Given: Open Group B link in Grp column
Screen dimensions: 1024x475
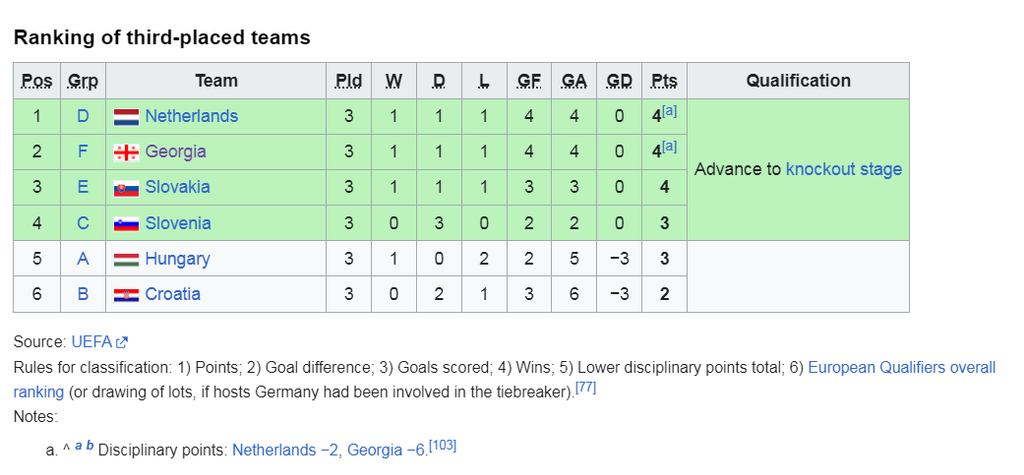Looking at the screenshot, I should [x=83, y=294].
